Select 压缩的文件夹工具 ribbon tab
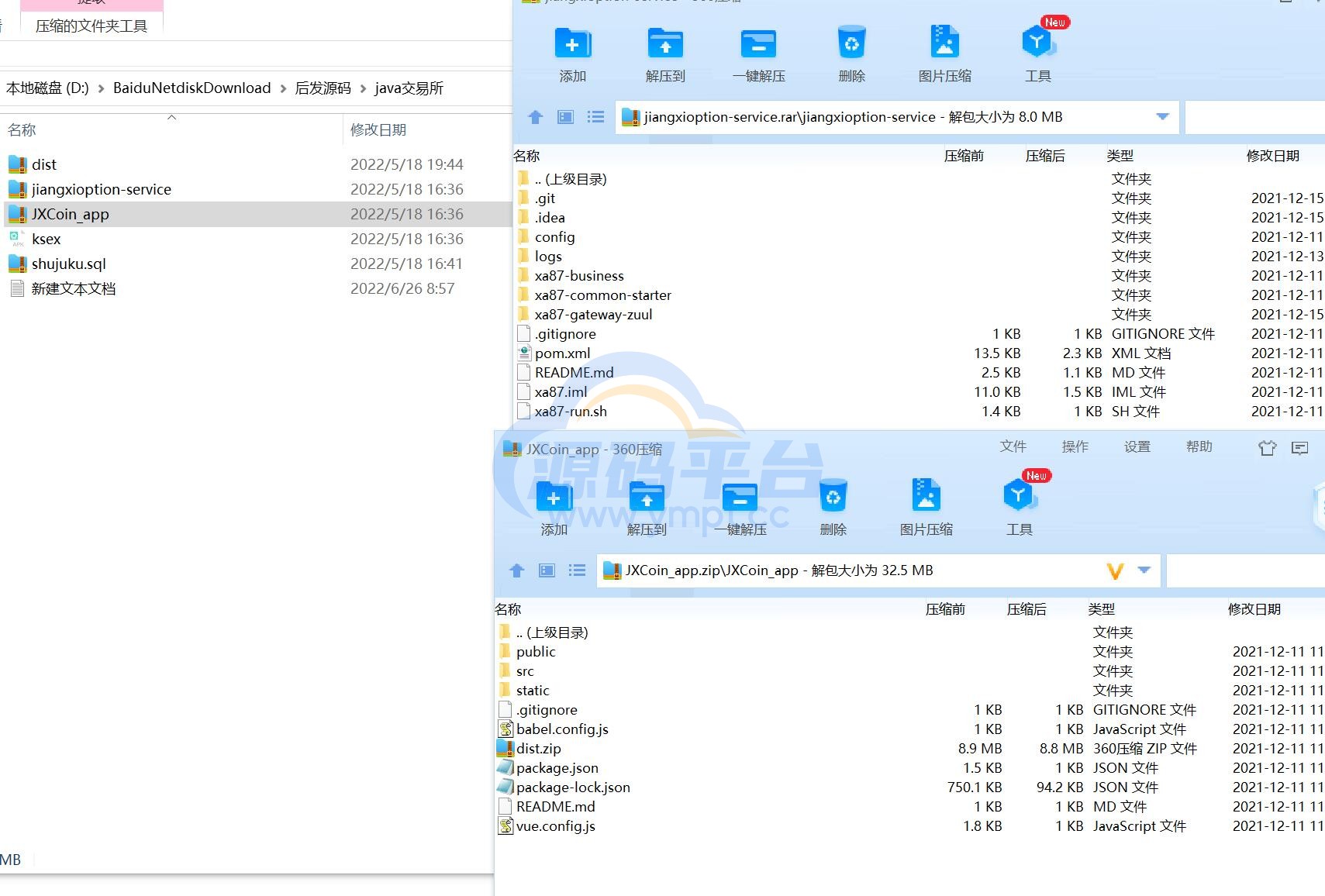This screenshot has height=896, width=1325. tap(91, 26)
